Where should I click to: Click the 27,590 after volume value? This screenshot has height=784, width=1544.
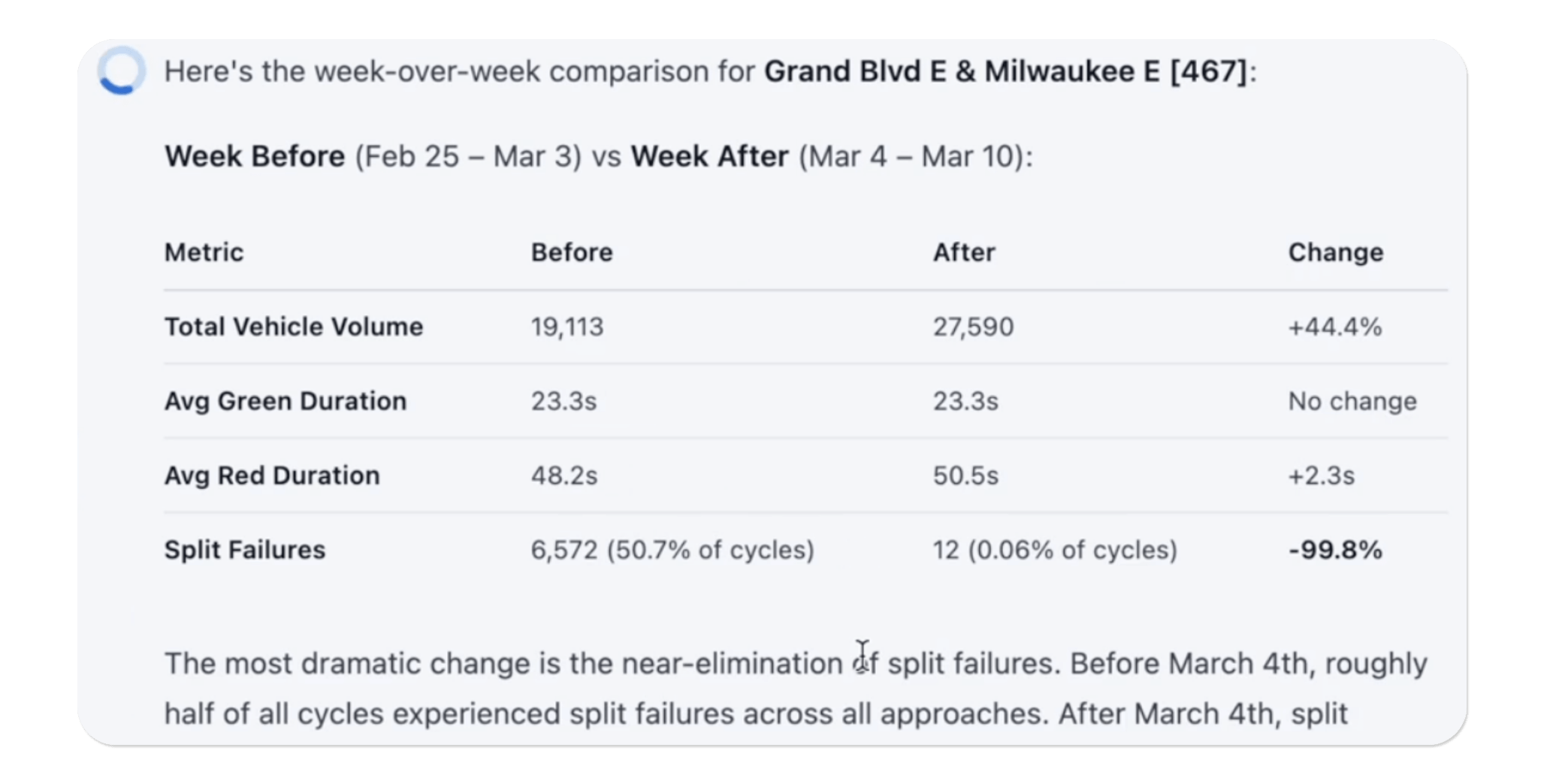coord(973,327)
